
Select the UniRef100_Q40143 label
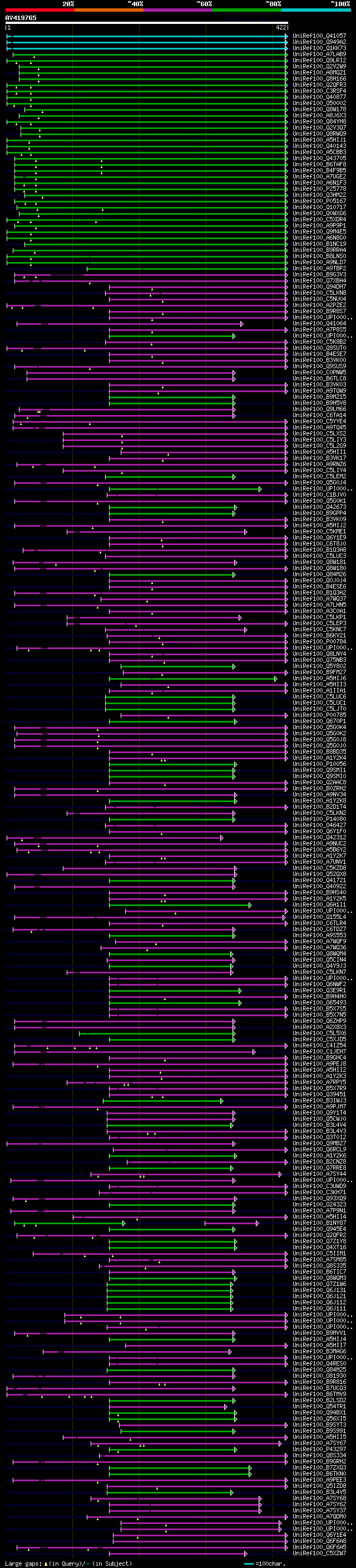319,146
